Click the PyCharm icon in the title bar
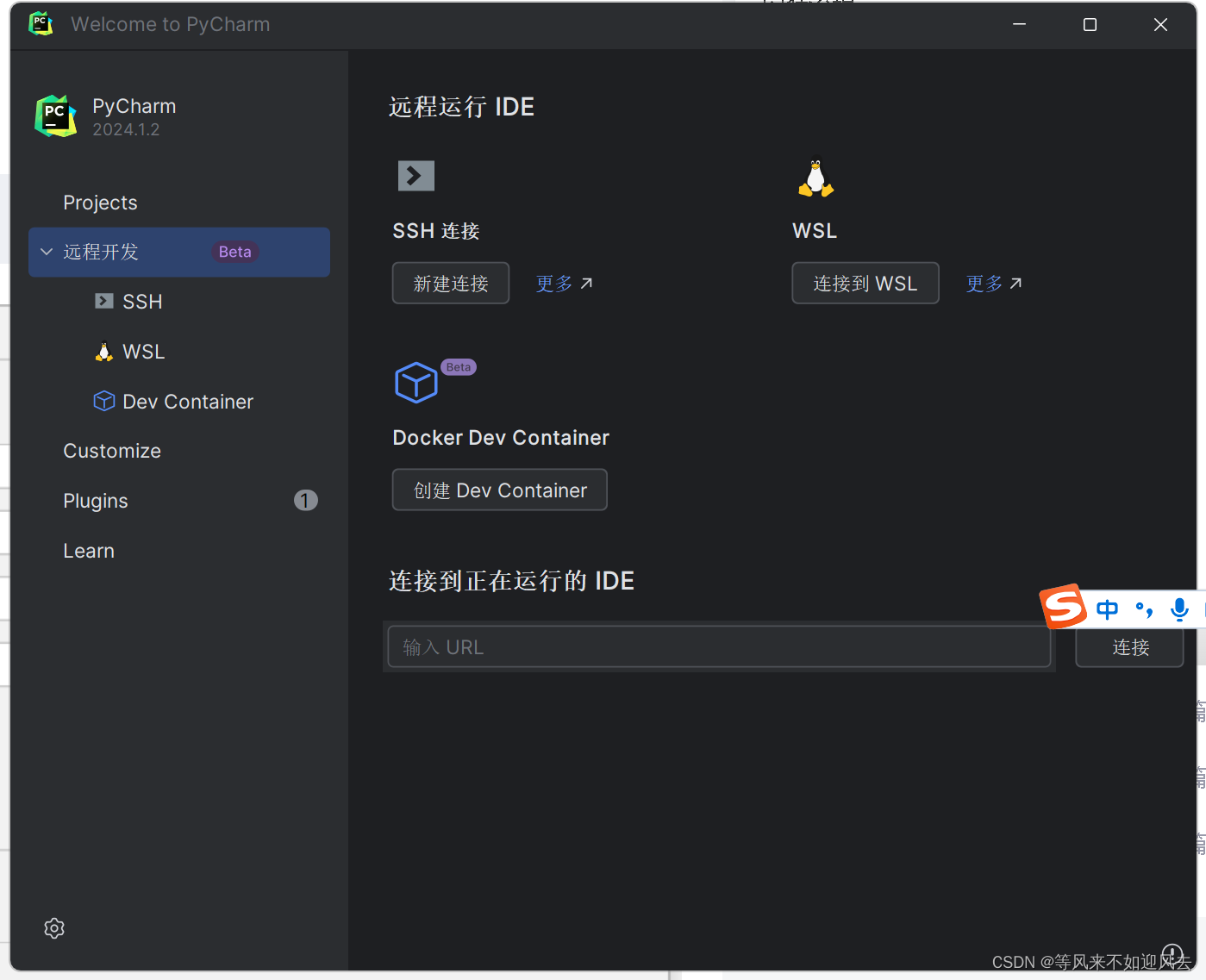The width and height of the screenshot is (1206, 980). [x=41, y=24]
